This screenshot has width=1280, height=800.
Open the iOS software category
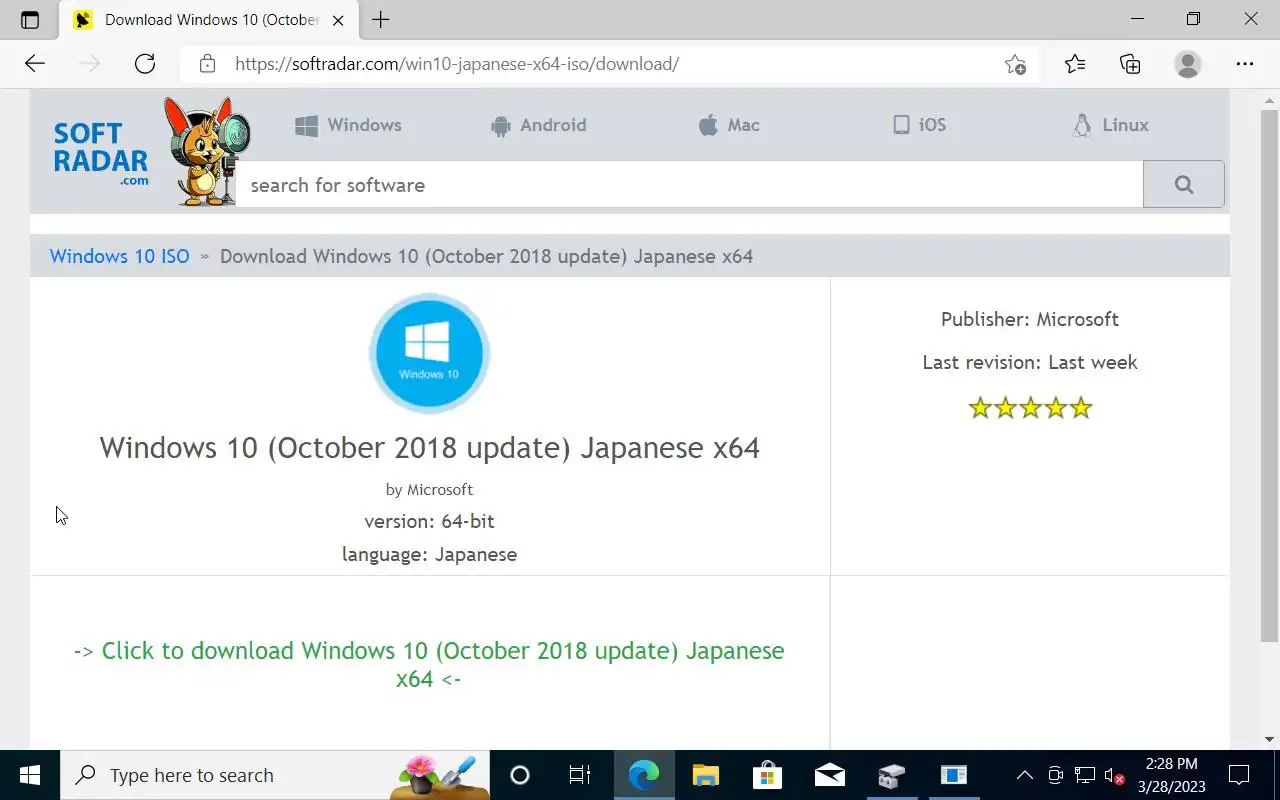(x=919, y=125)
